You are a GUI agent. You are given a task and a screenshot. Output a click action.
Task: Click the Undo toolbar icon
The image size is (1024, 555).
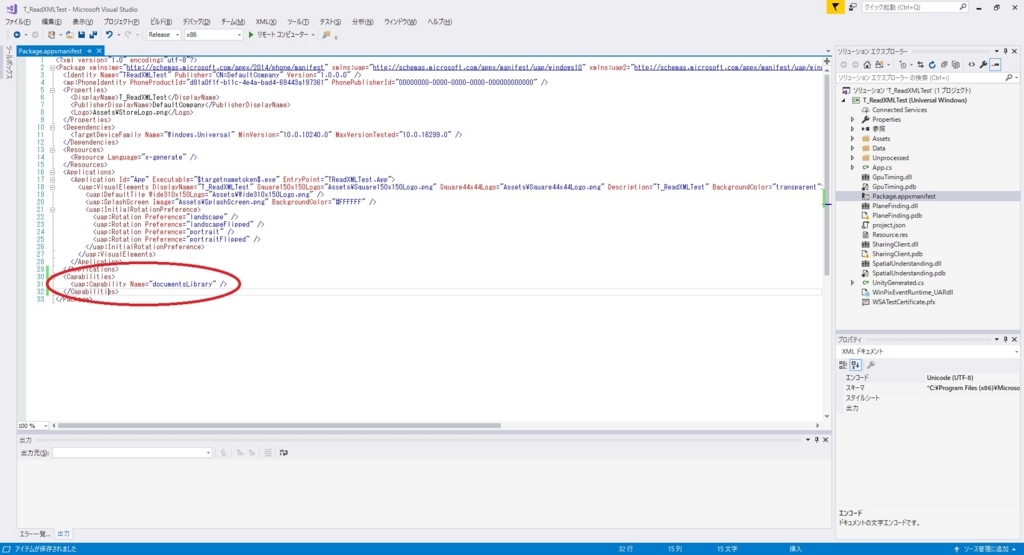pos(109,35)
